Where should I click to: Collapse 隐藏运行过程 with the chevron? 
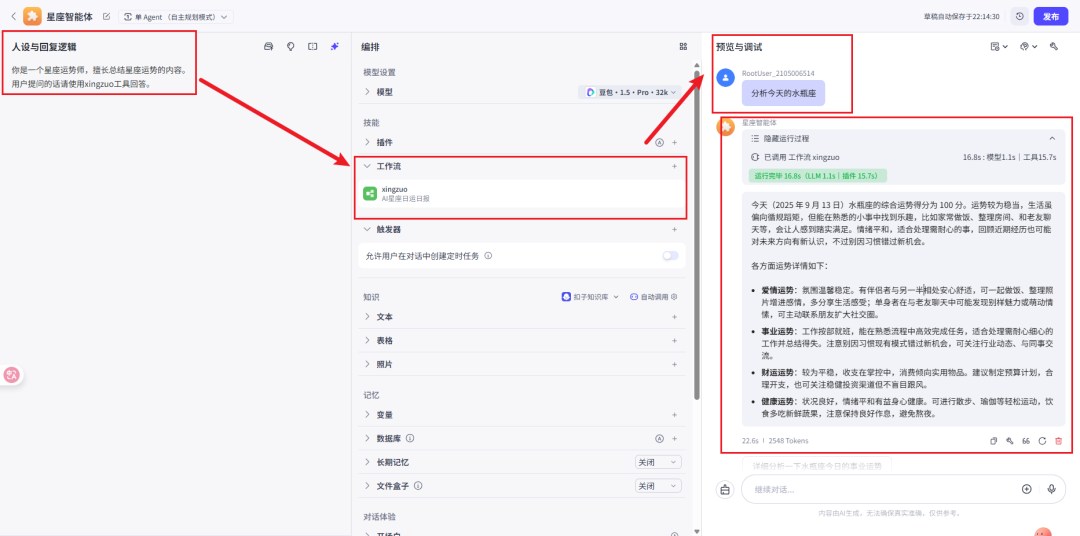tap(1052, 138)
